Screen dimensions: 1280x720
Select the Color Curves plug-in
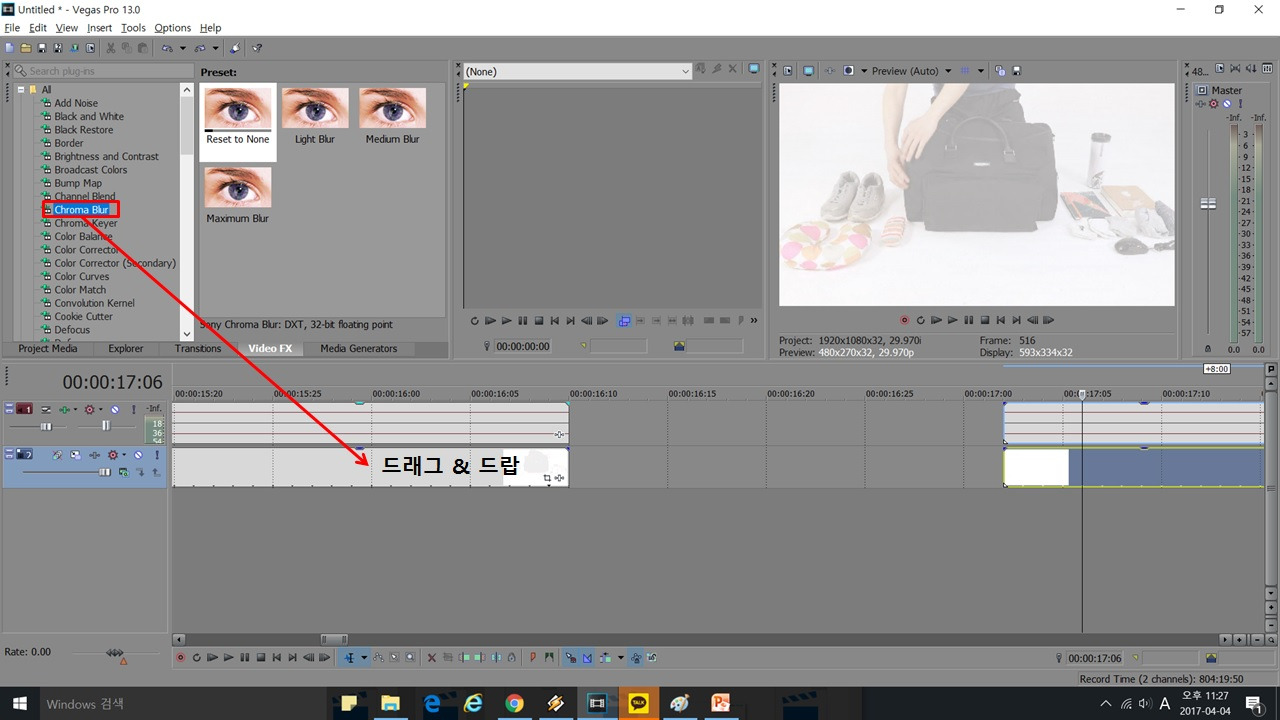[82, 276]
